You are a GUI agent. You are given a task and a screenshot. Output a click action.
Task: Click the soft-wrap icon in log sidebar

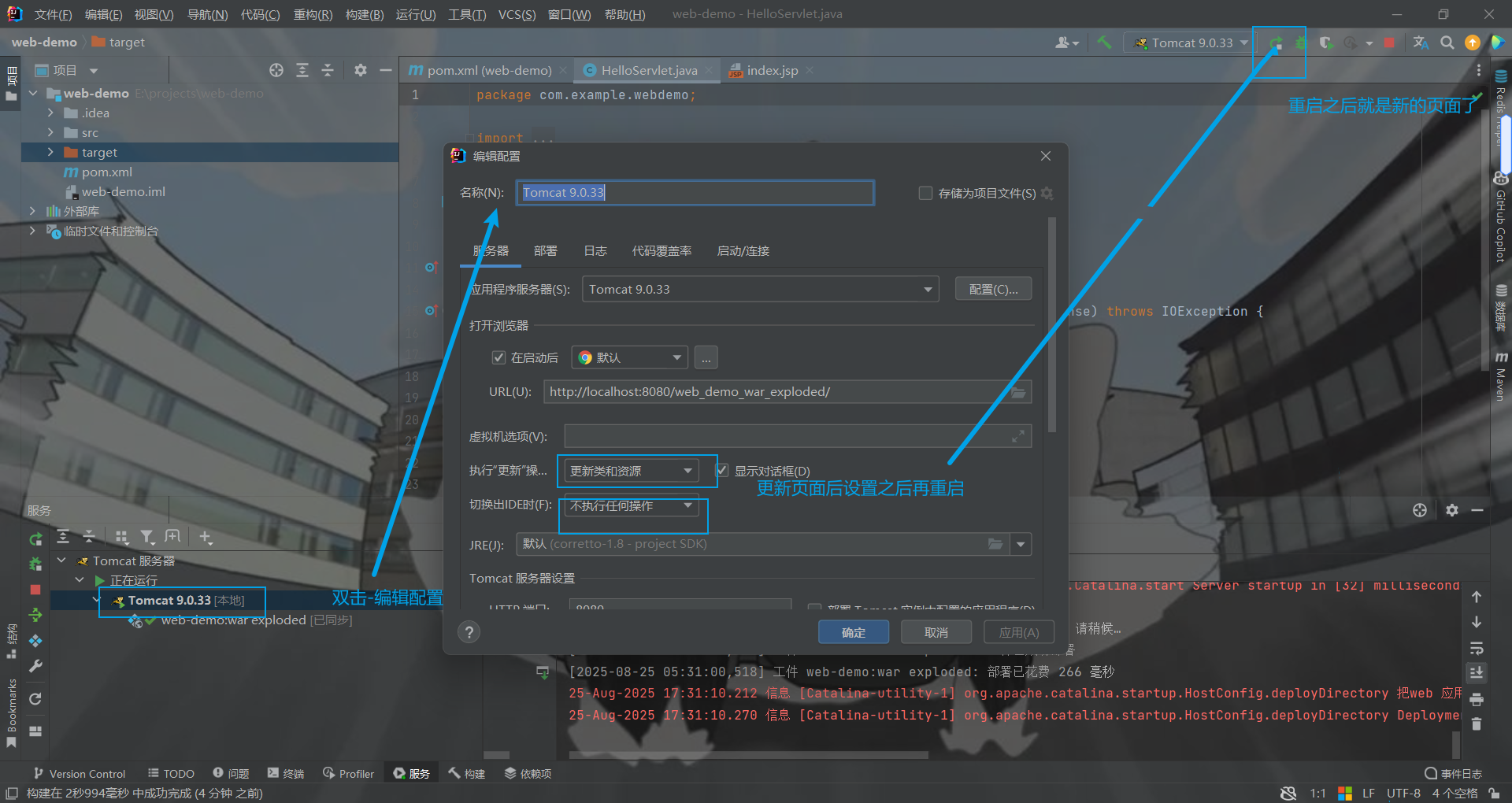coord(1477,648)
